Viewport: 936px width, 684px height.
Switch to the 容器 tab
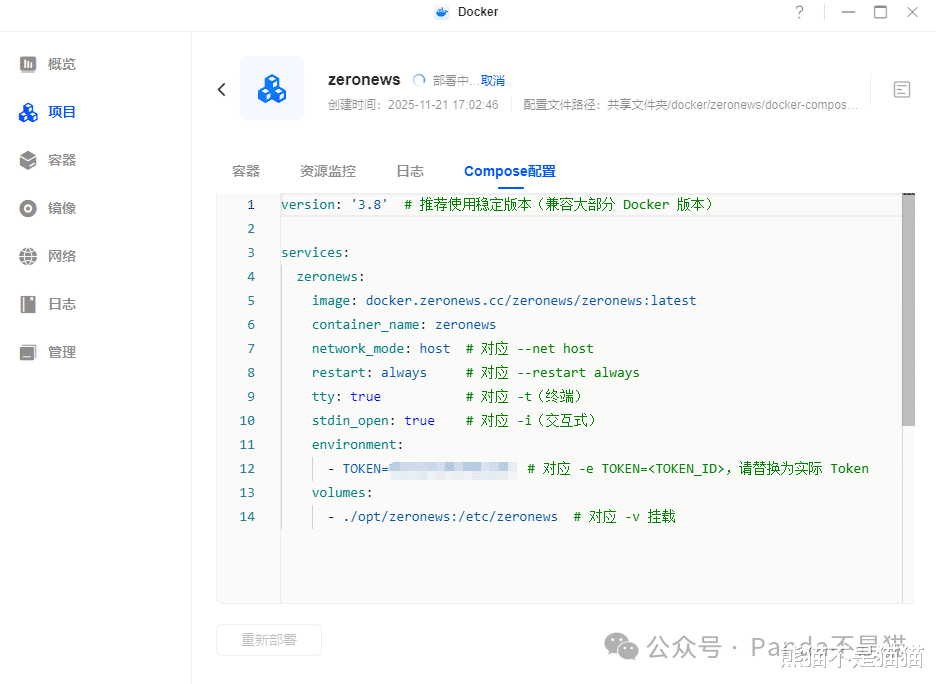point(246,171)
